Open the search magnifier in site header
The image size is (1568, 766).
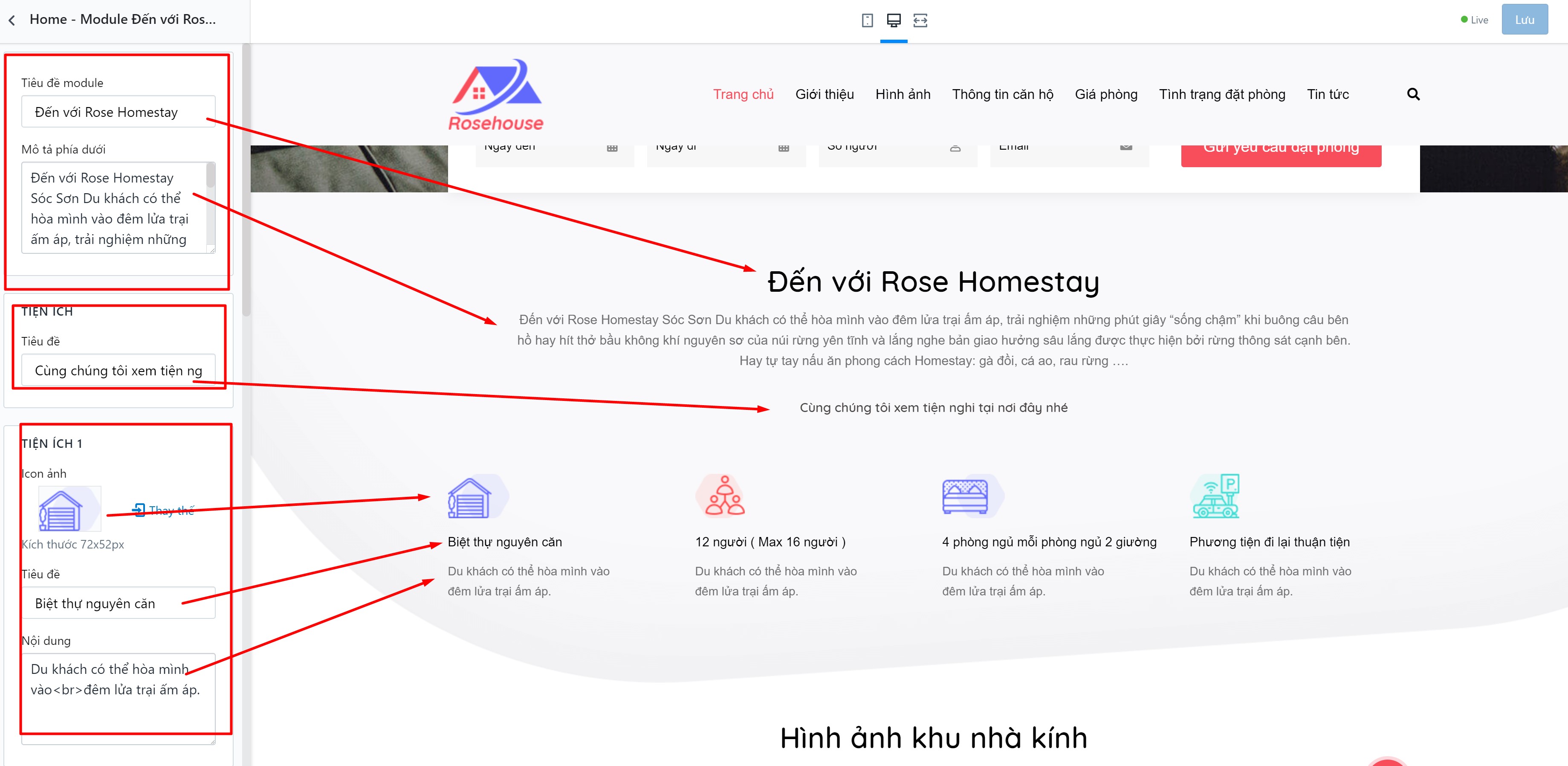pyautogui.click(x=1413, y=94)
